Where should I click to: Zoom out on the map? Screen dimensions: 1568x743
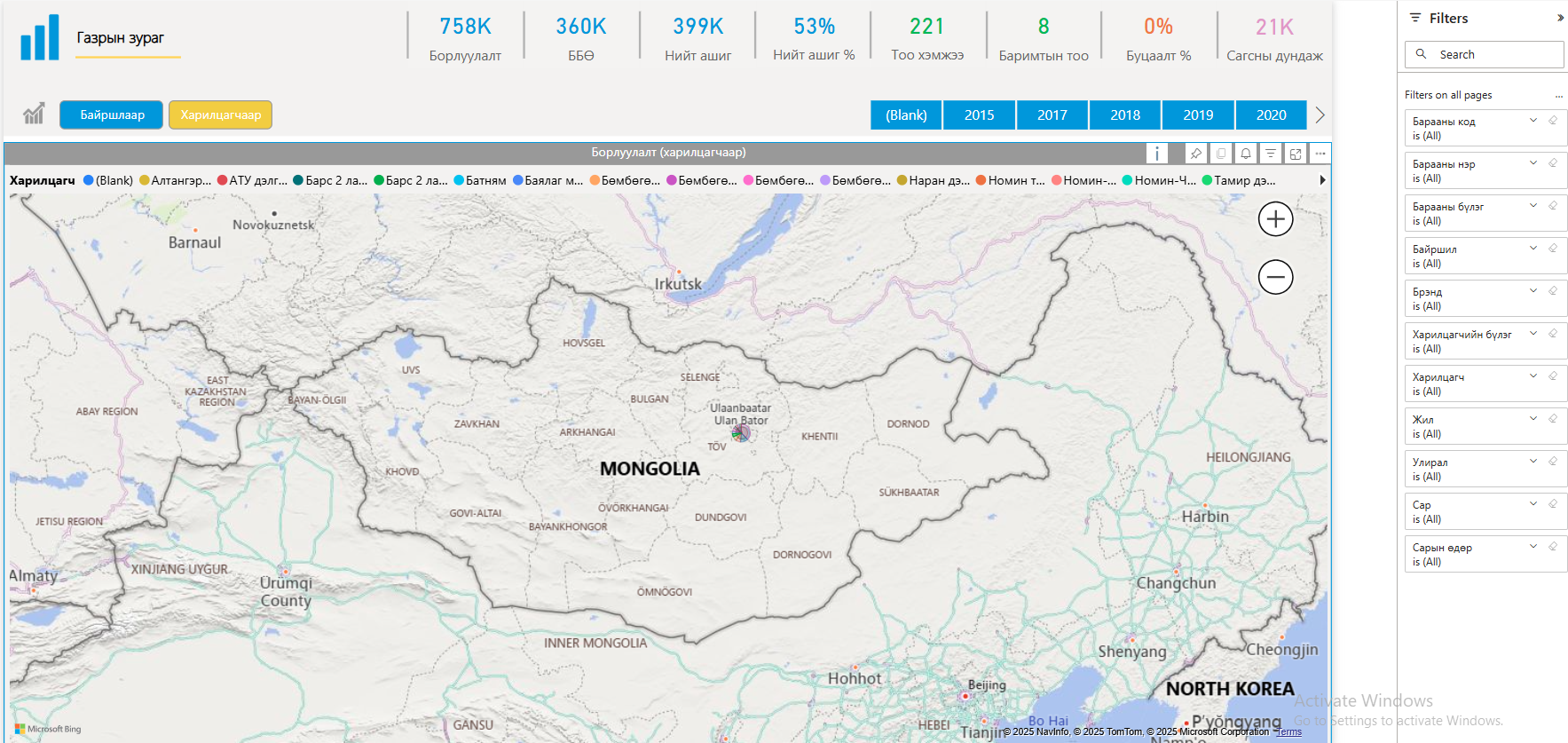1275,277
